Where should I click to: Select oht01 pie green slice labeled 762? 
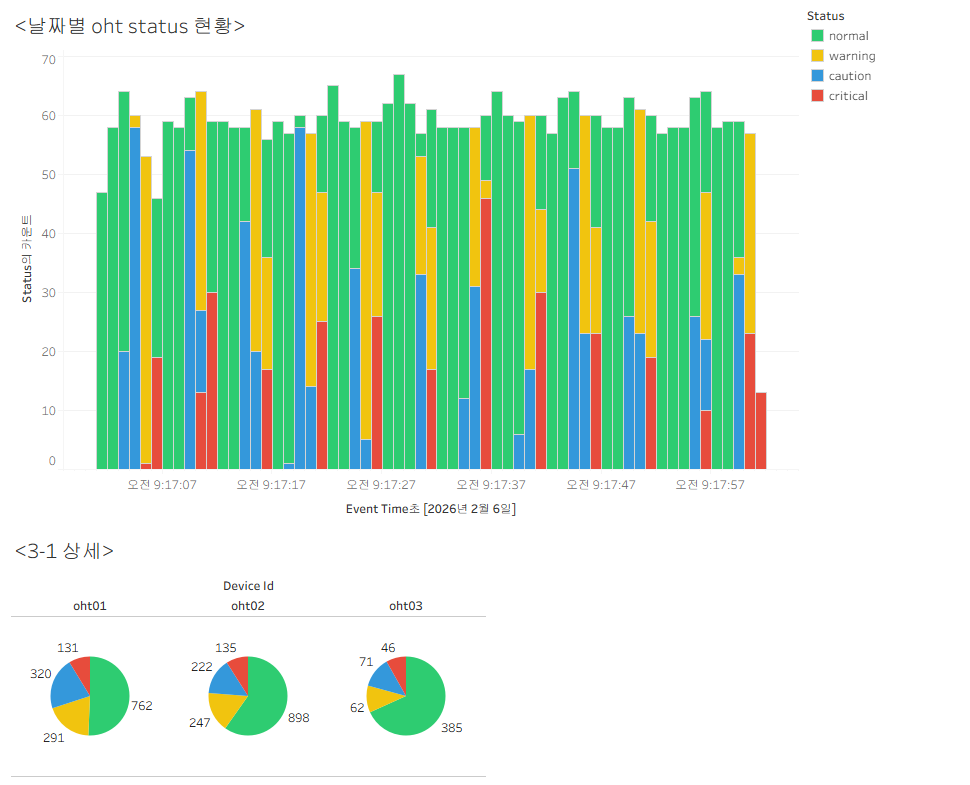click(110, 696)
